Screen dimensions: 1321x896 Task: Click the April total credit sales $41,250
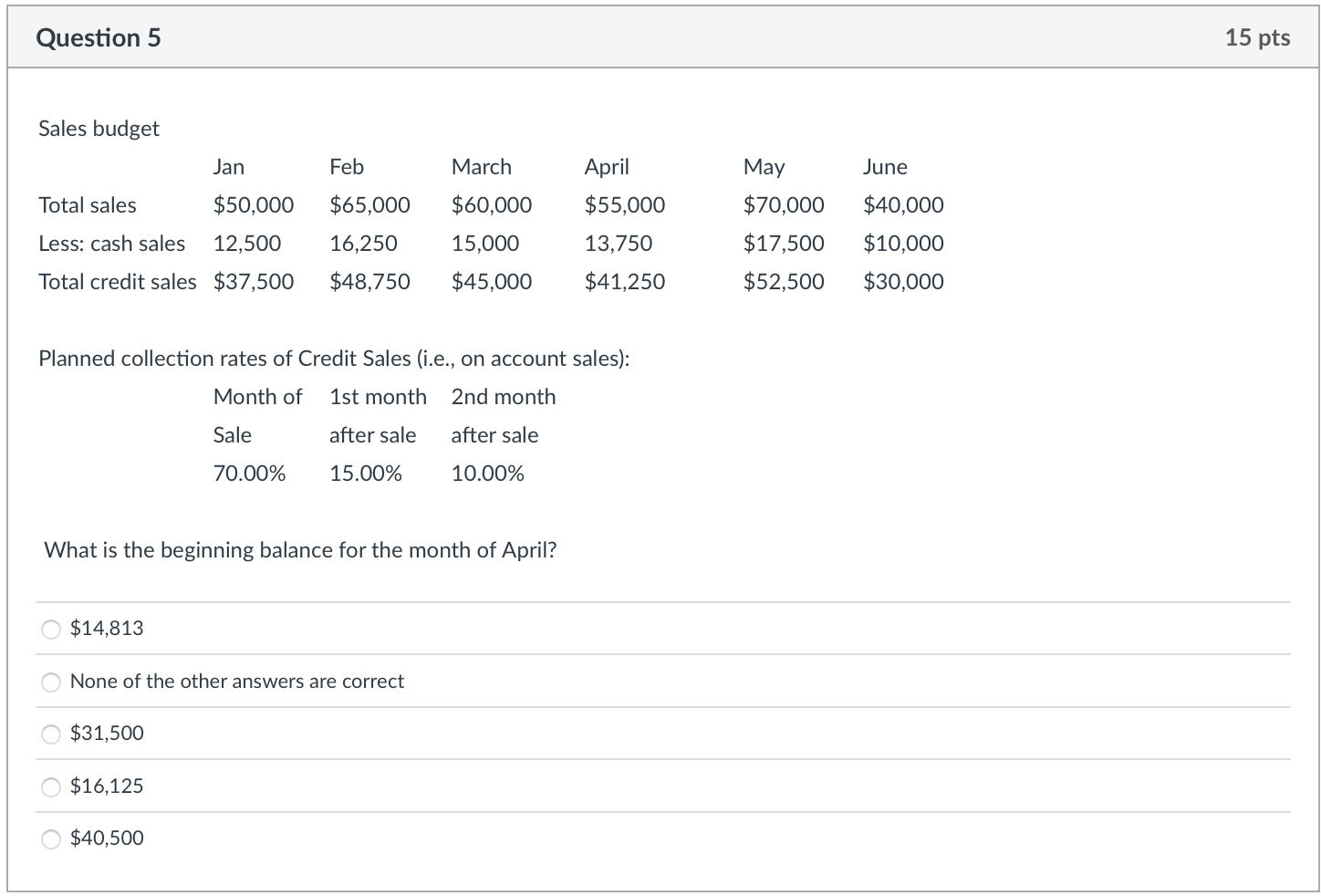point(624,282)
